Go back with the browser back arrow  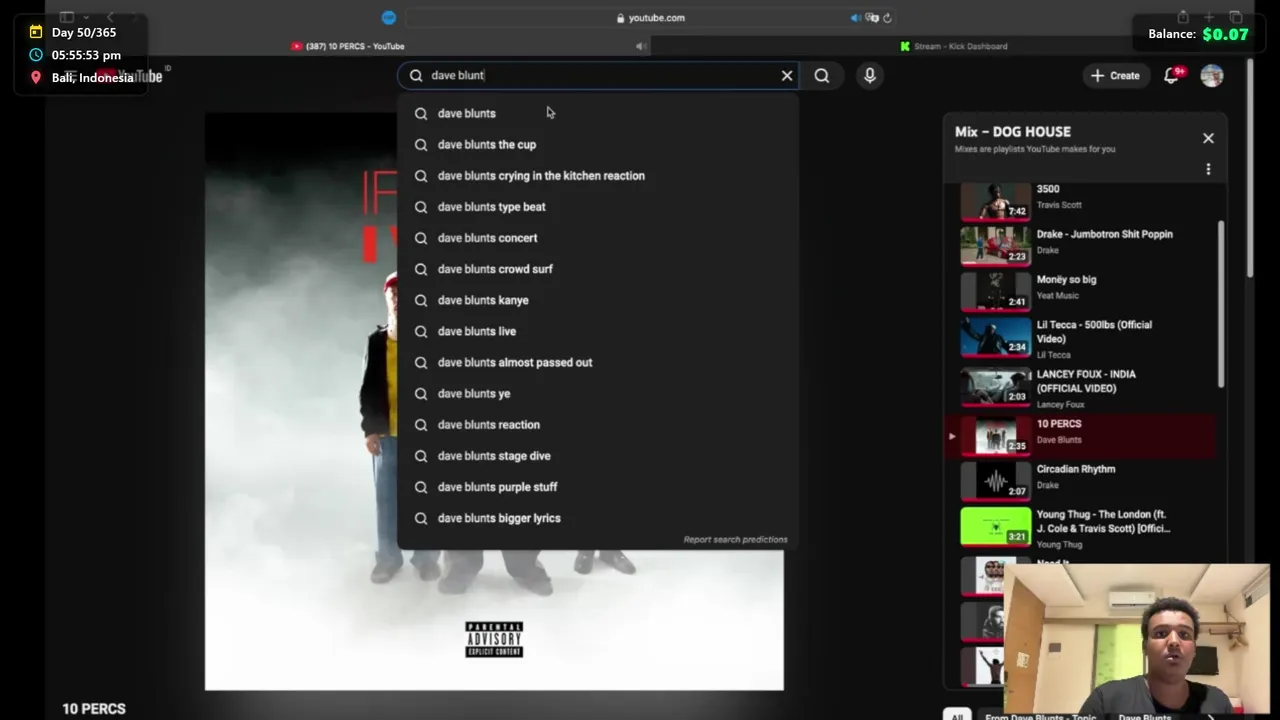pyautogui.click(x=110, y=17)
